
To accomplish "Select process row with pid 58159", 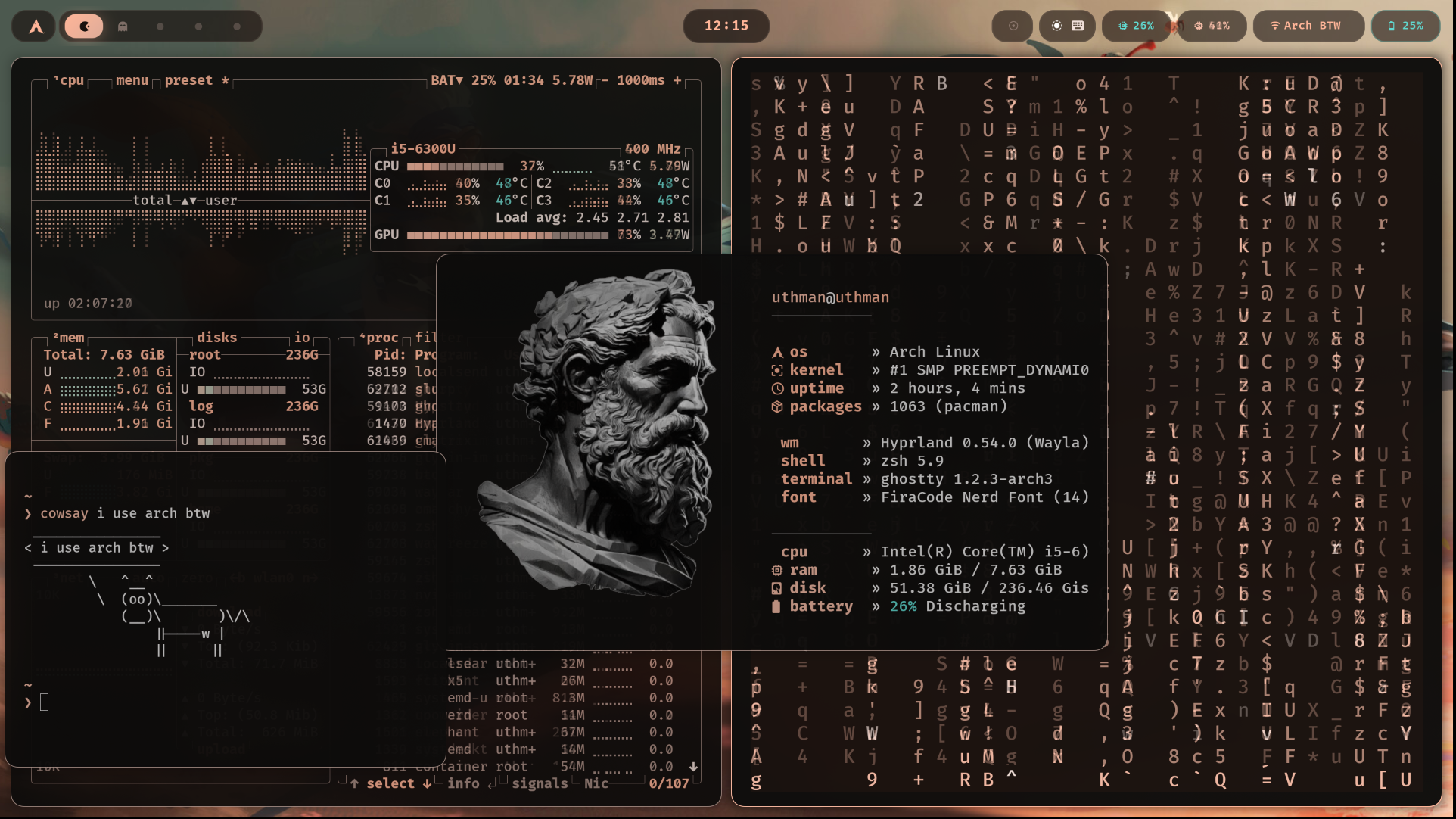I will click(x=401, y=372).
